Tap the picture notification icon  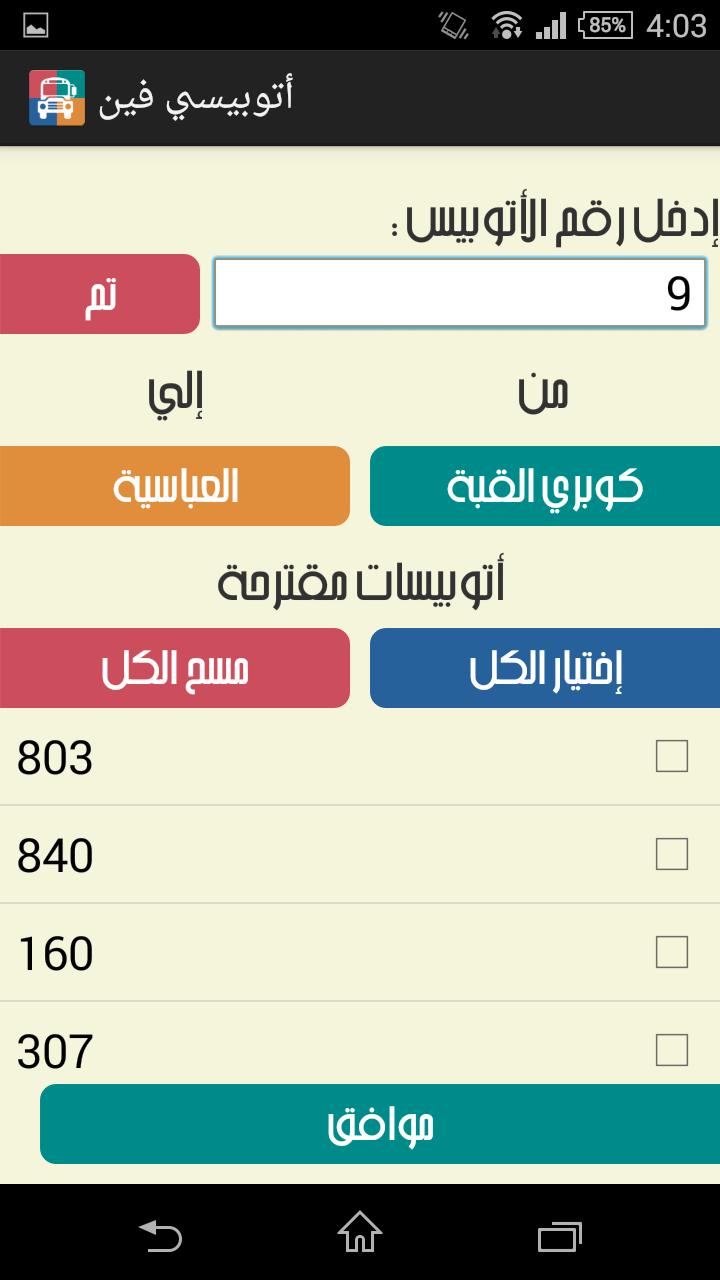click(x=36, y=26)
